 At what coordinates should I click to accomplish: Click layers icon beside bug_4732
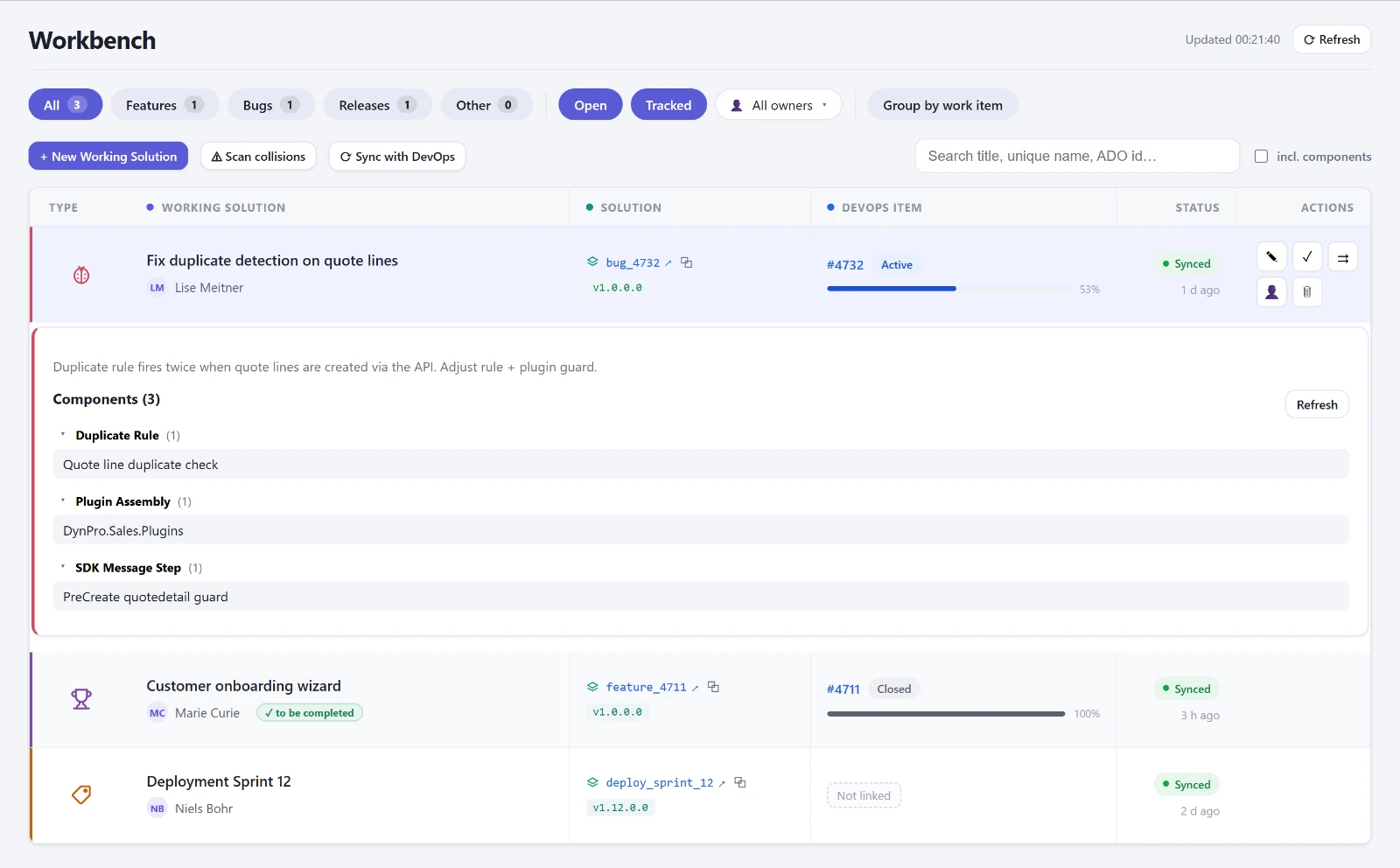pyautogui.click(x=592, y=262)
